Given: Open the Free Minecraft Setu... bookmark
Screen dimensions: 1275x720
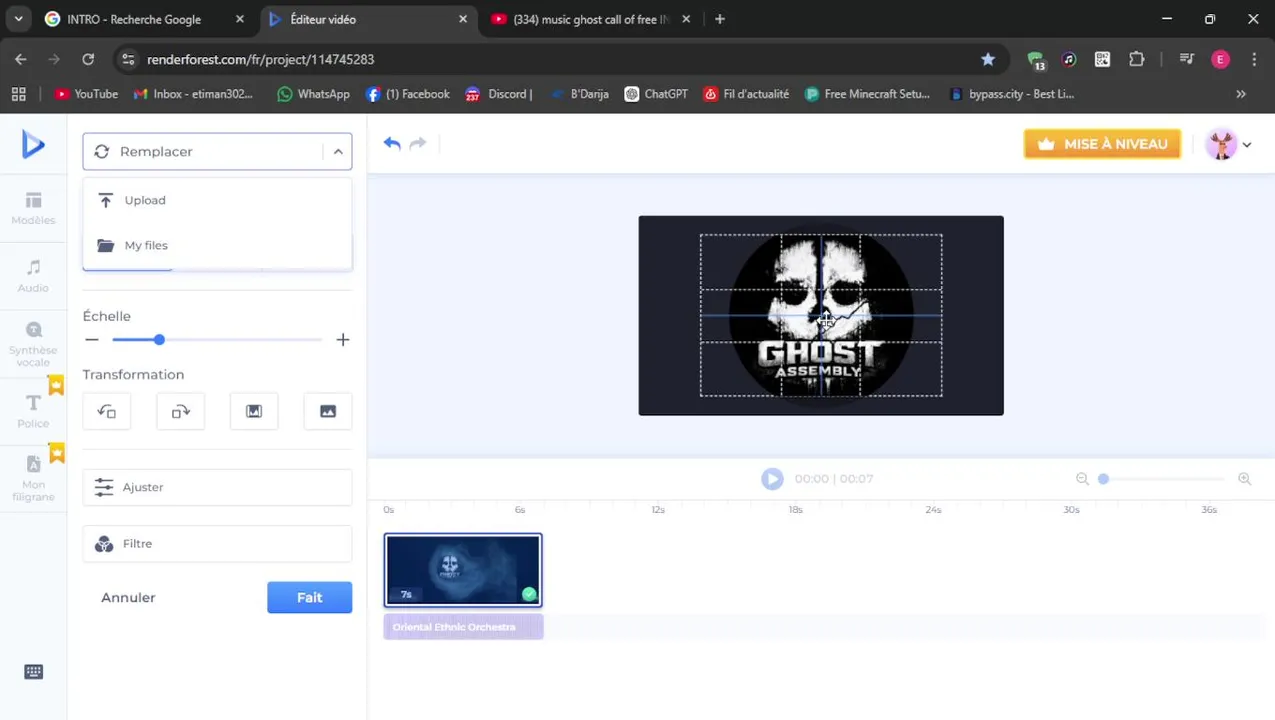Looking at the screenshot, I should pos(867,94).
